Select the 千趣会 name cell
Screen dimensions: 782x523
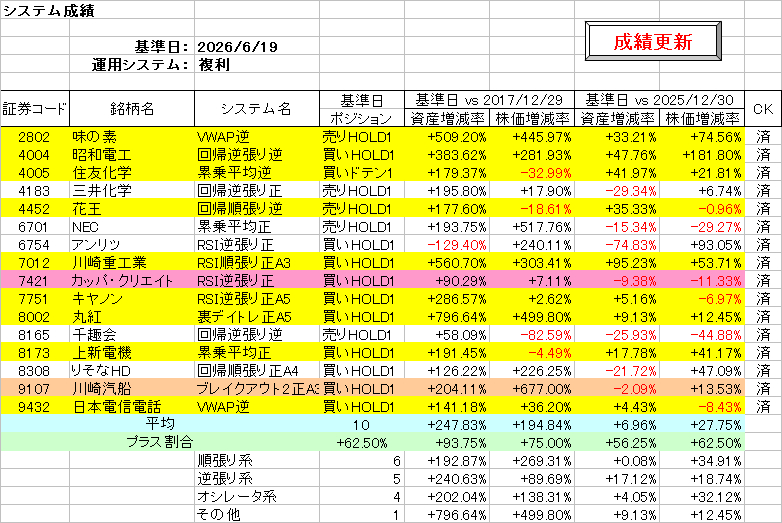(132, 335)
